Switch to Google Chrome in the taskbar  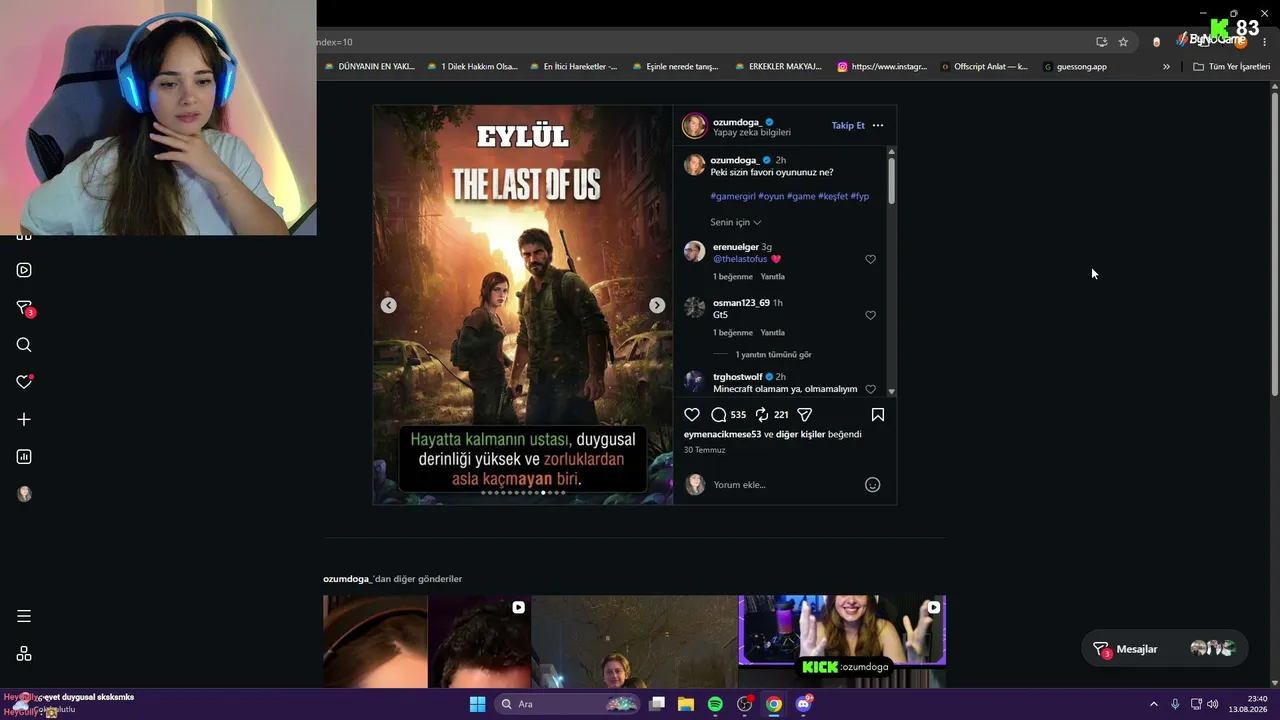774,704
